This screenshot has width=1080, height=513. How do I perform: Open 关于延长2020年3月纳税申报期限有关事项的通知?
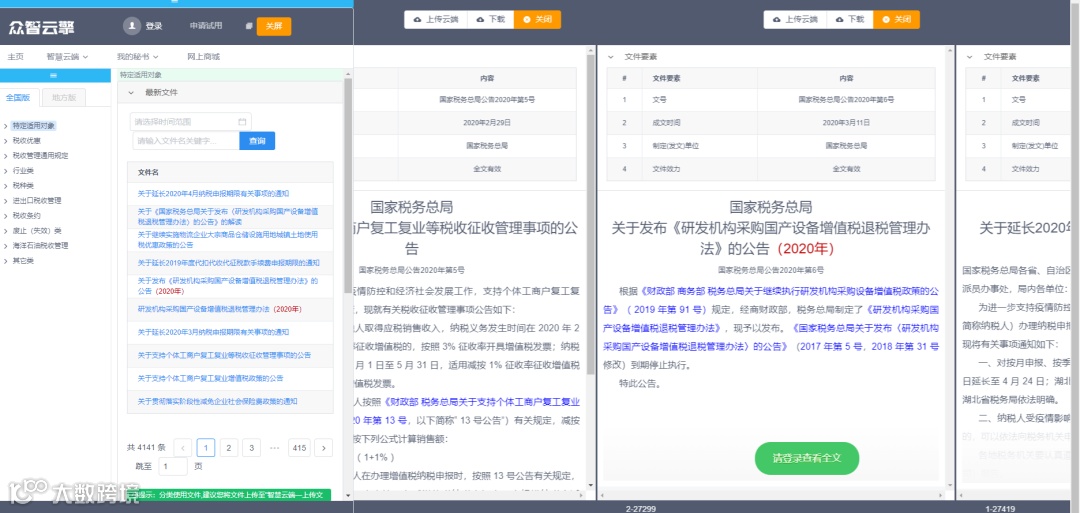pos(214,332)
